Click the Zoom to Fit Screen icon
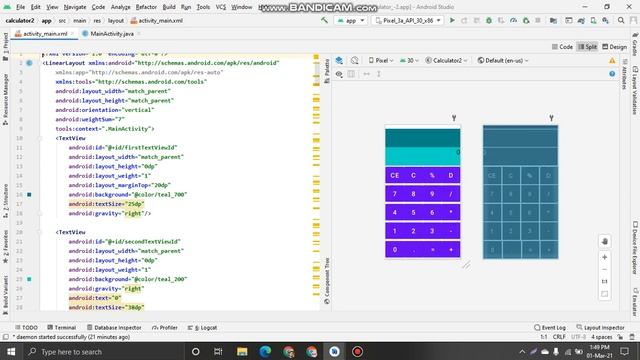This screenshot has width=640, height=360. click(605, 293)
